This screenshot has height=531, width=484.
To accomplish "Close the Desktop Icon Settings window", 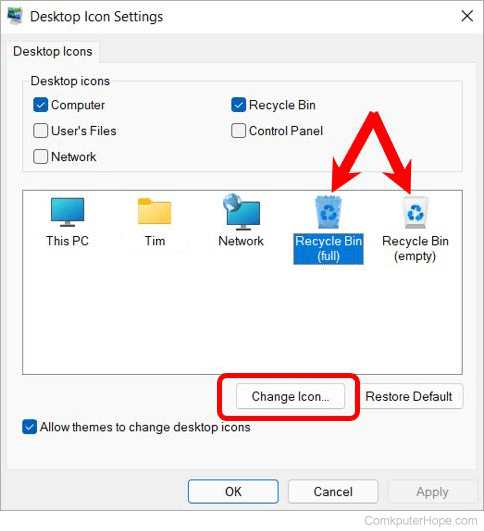I will coord(467,16).
